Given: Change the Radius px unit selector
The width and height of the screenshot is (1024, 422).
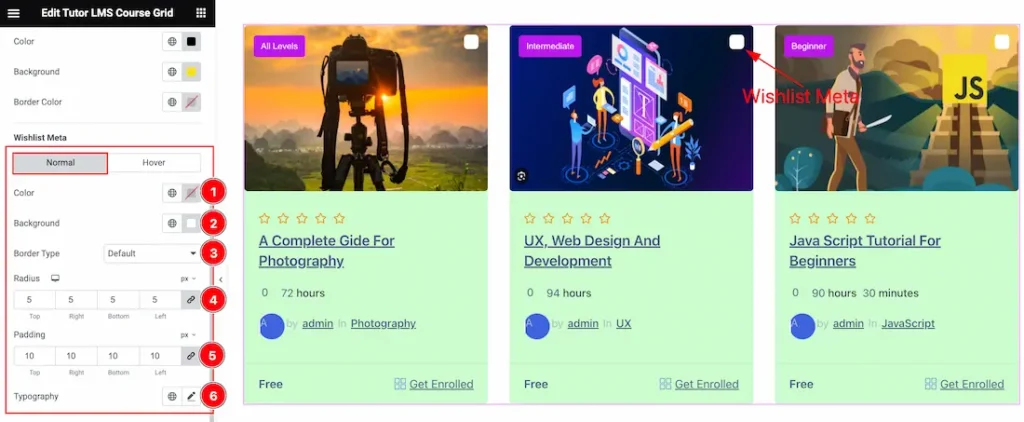Looking at the screenshot, I should [189, 279].
